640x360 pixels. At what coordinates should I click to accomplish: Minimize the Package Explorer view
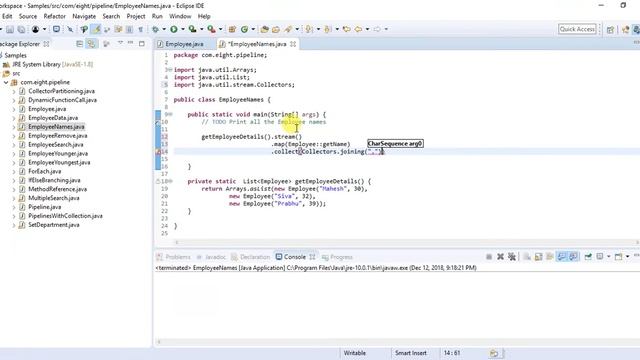pyautogui.click(x=131, y=43)
